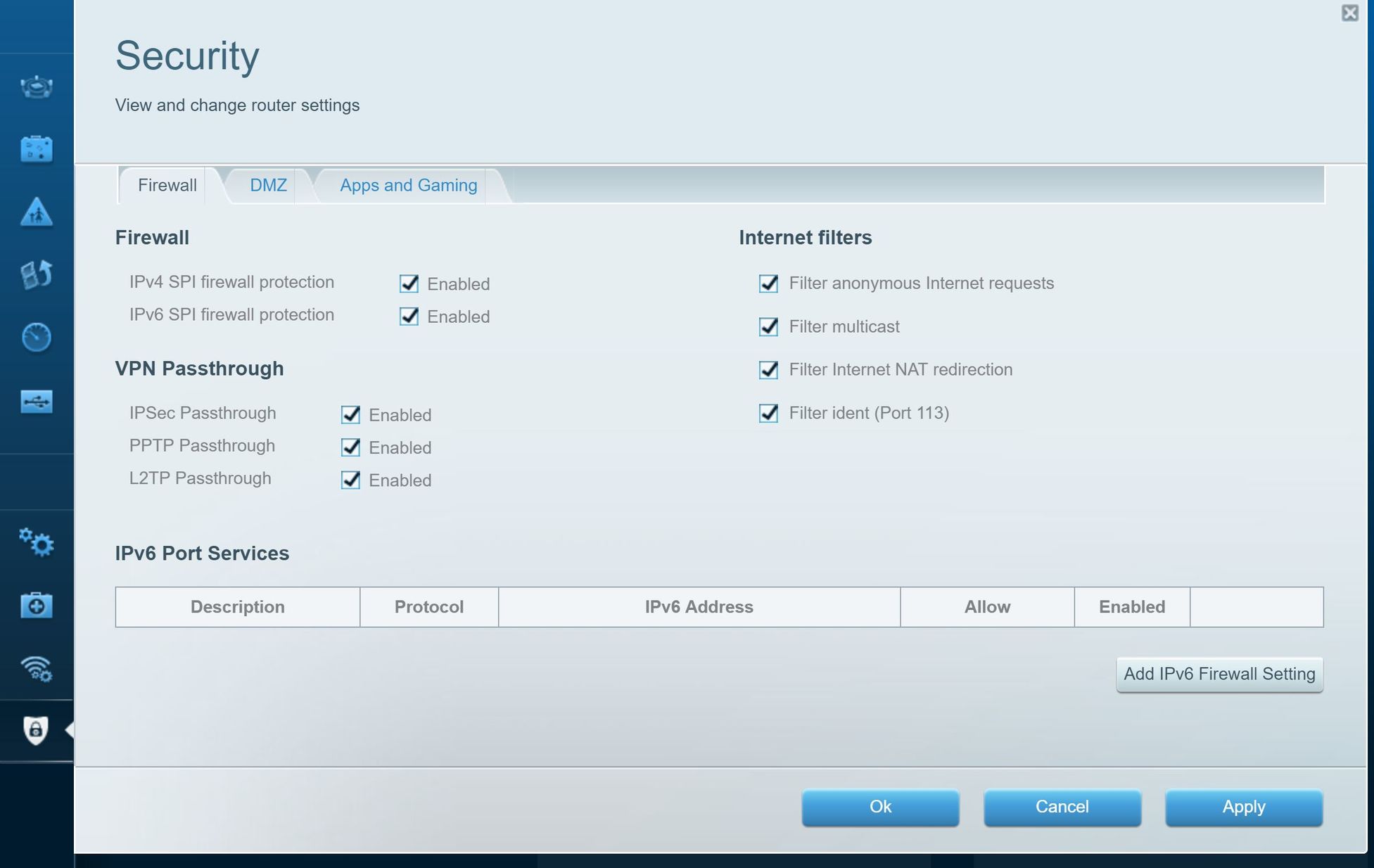
Task: Open Speed Test gauge icon
Action: tap(36, 337)
